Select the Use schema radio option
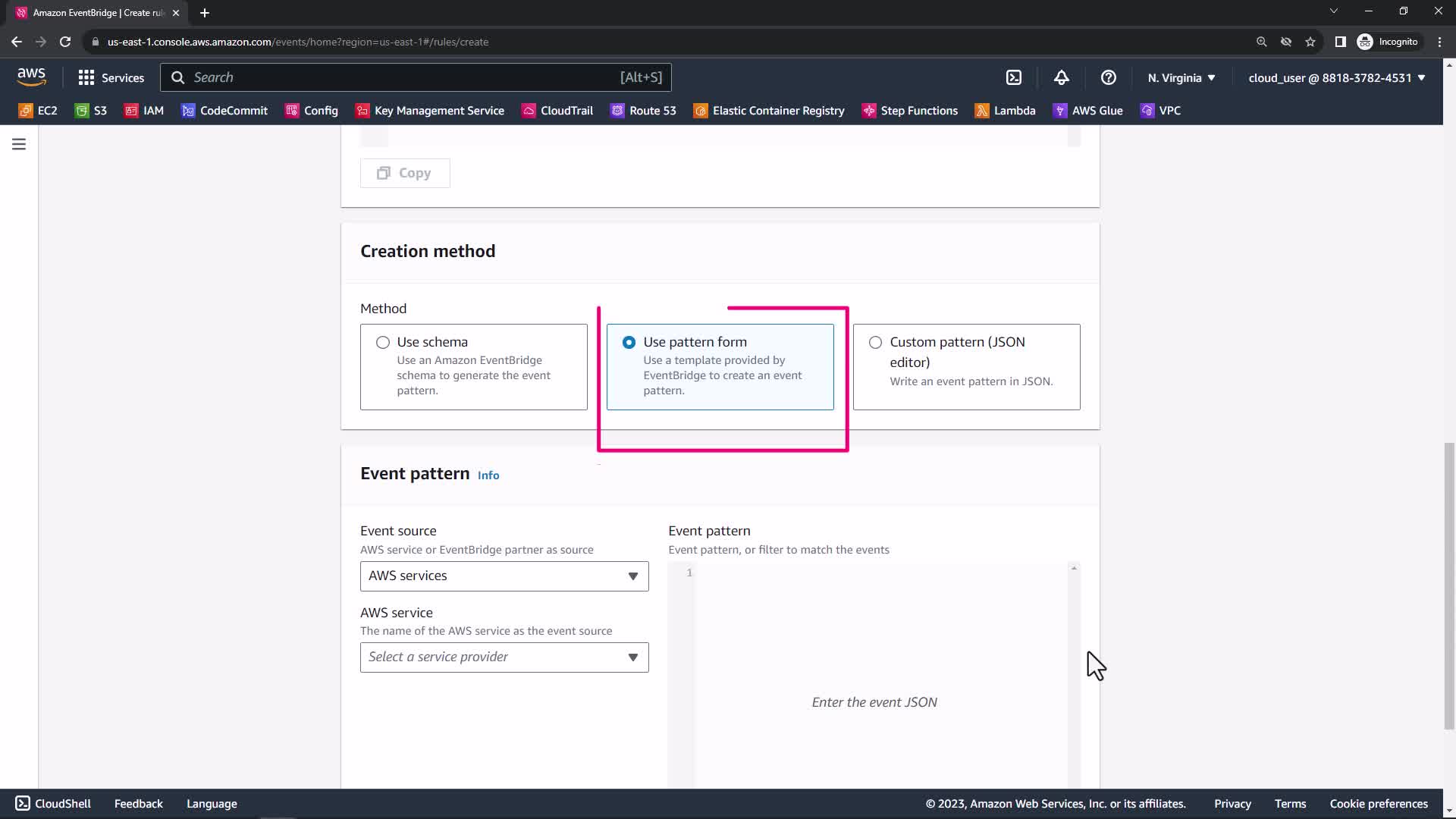The width and height of the screenshot is (1456, 819). point(383,343)
